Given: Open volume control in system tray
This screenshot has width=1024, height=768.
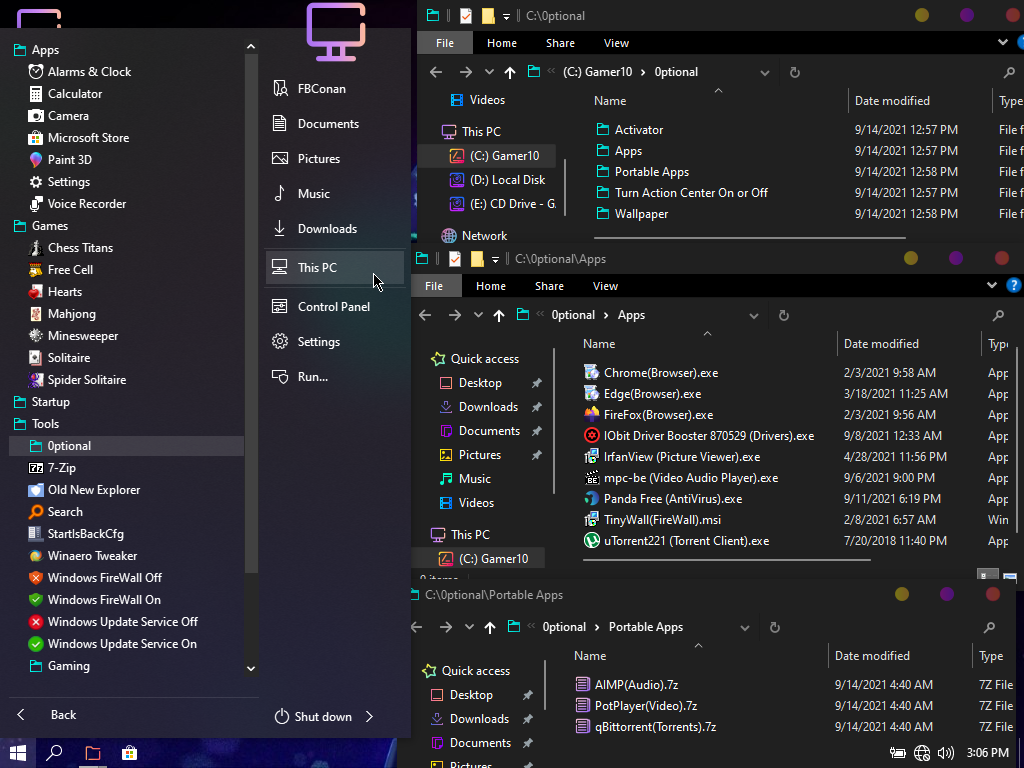Looking at the screenshot, I should [945, 753].
